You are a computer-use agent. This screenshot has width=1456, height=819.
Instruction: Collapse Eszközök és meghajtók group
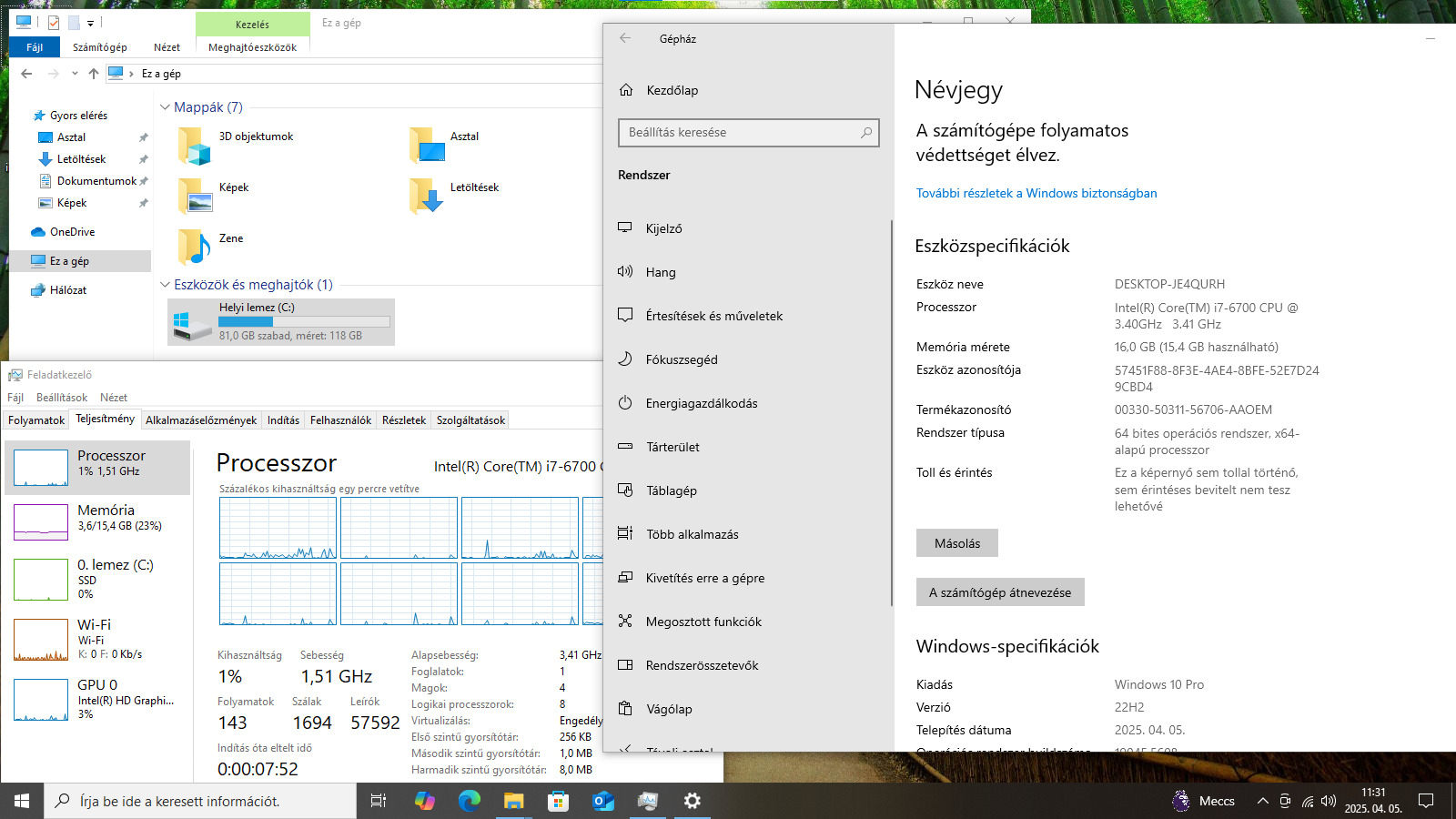click(x=166, y=285)
